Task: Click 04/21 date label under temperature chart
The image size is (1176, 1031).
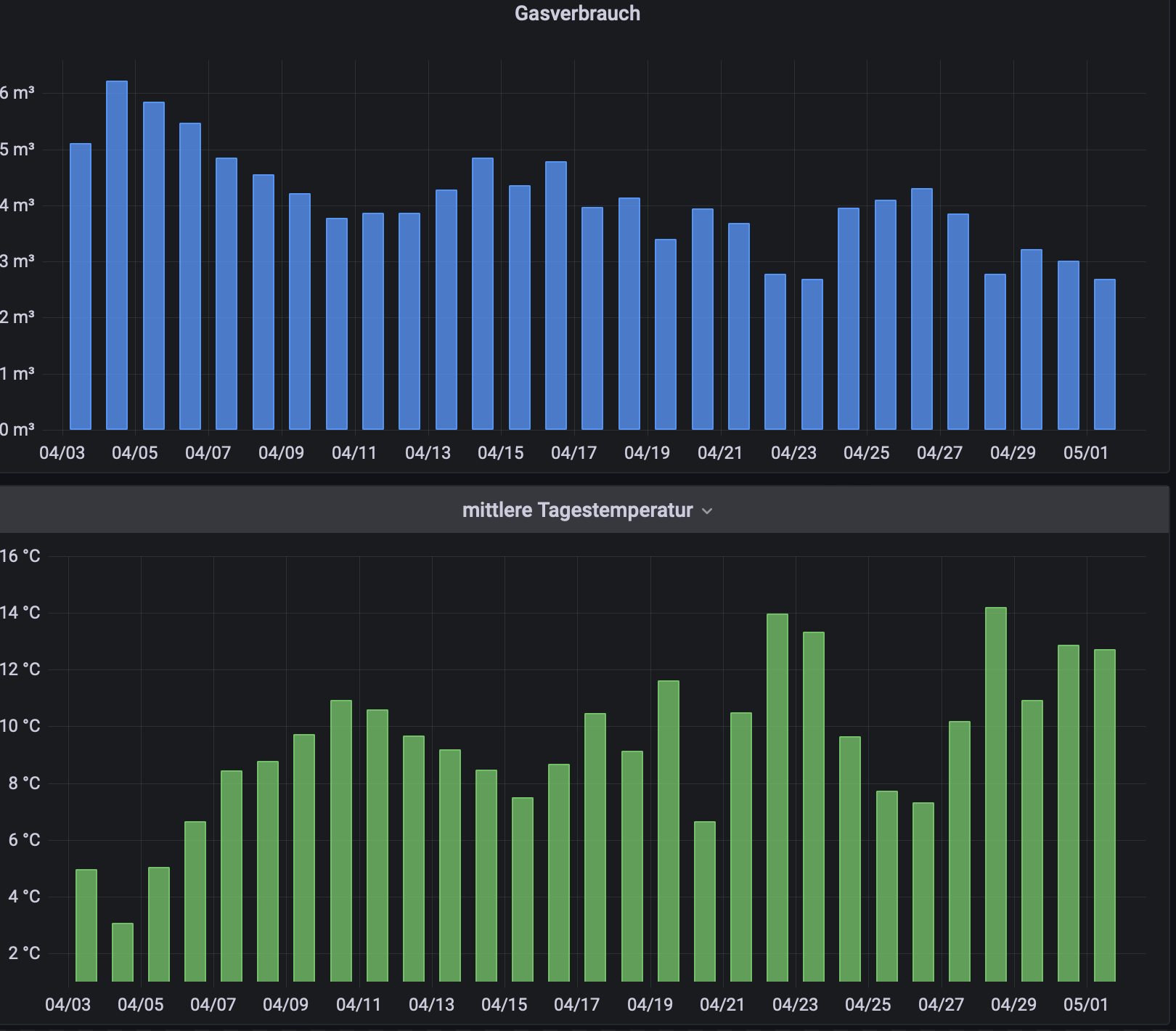Action: [x=722, y=1005]
